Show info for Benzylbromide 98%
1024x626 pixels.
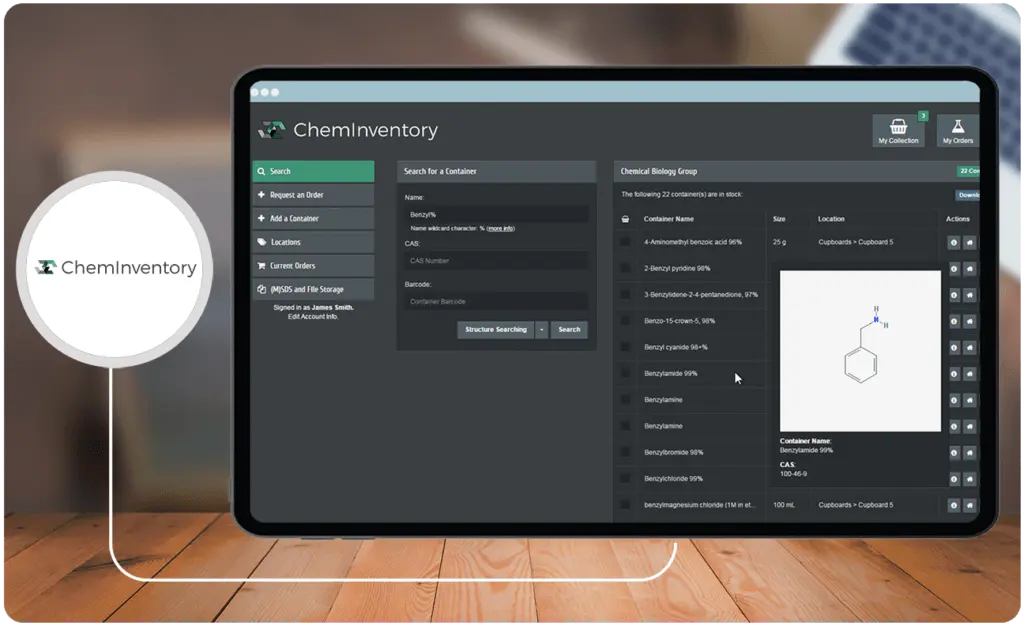(x=953, y=452)
